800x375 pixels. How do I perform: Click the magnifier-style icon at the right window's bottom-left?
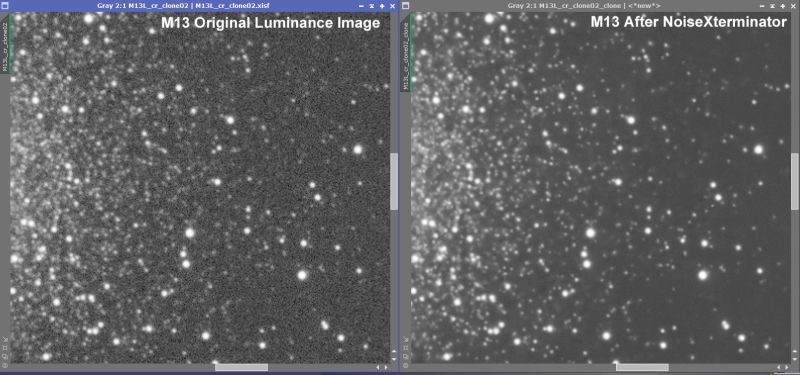click(406, 356)
